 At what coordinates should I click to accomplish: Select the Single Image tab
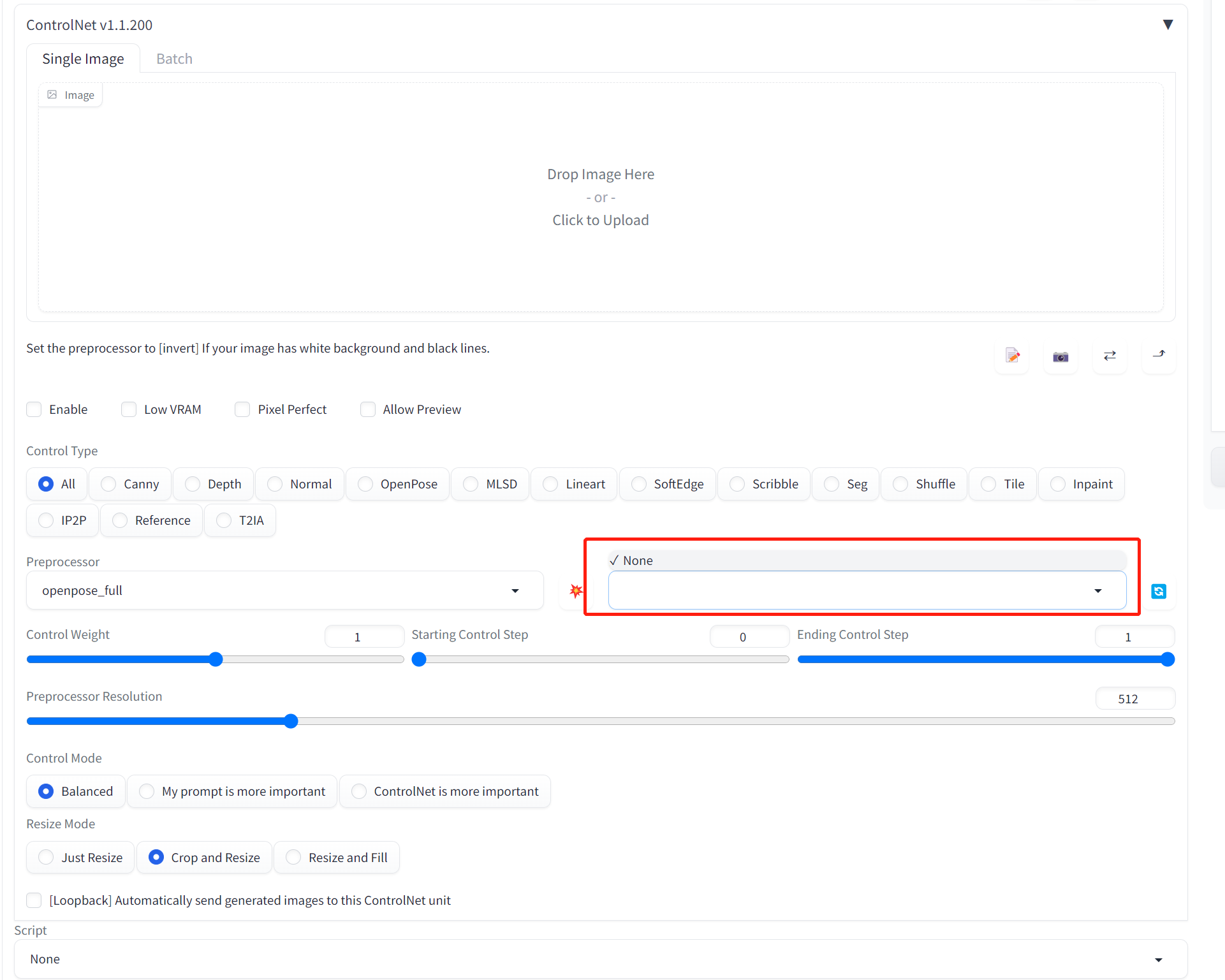point(83,58)
